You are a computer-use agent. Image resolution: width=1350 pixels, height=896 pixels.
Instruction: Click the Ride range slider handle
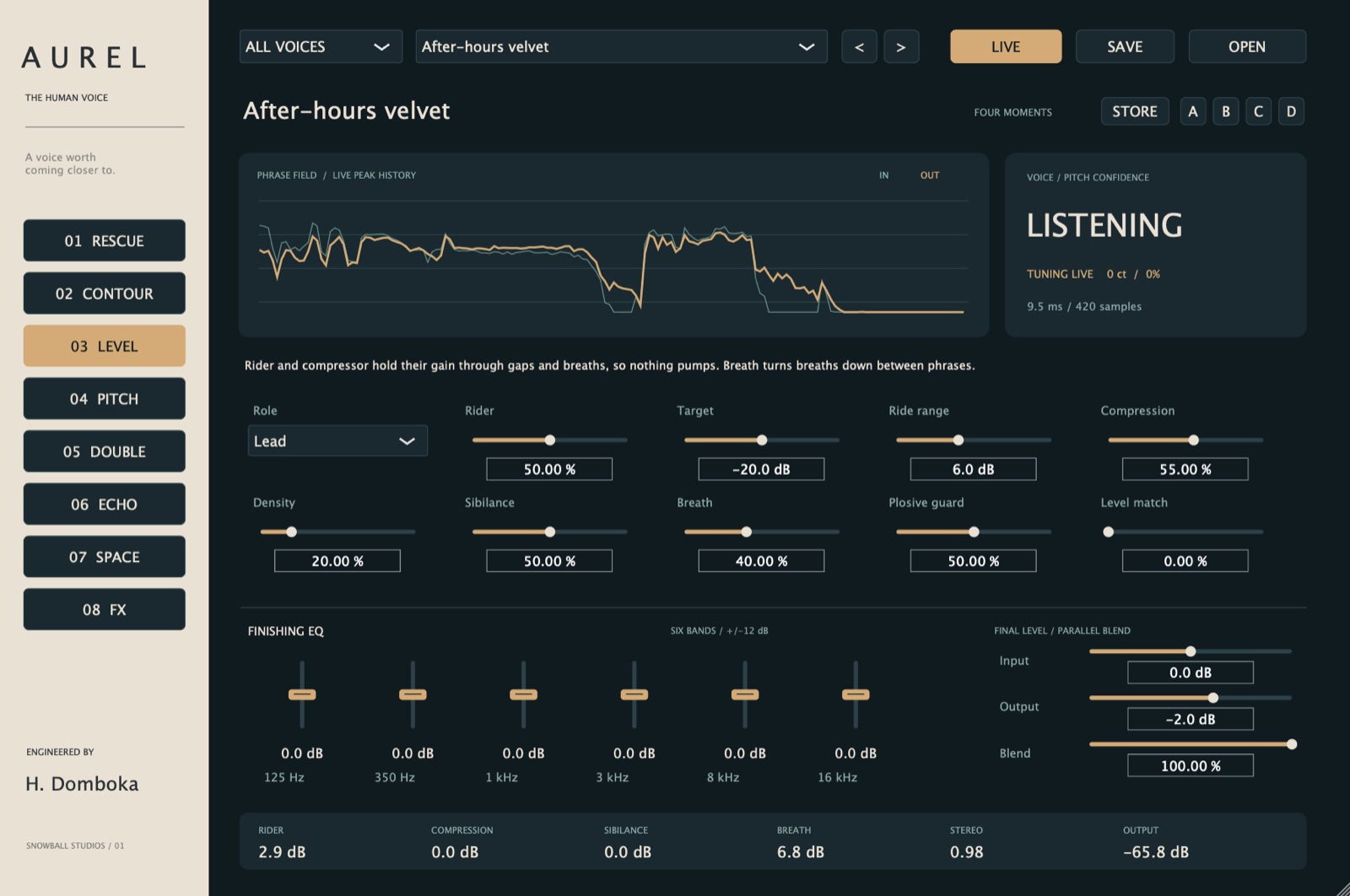958,440
